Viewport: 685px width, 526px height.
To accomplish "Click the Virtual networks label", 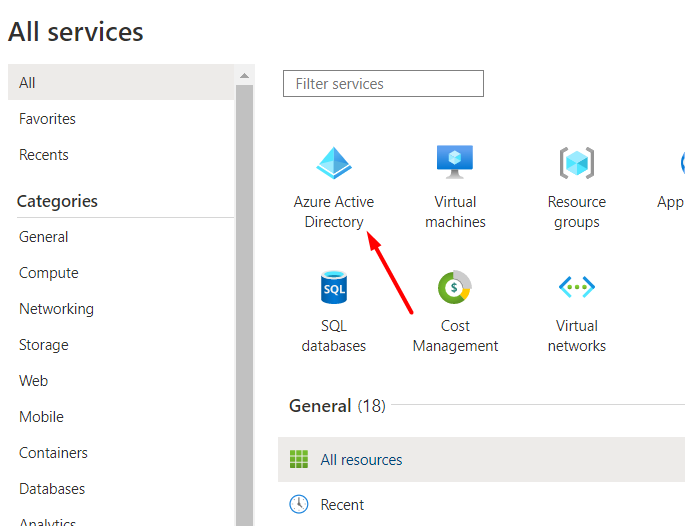I will coord(577,336).
